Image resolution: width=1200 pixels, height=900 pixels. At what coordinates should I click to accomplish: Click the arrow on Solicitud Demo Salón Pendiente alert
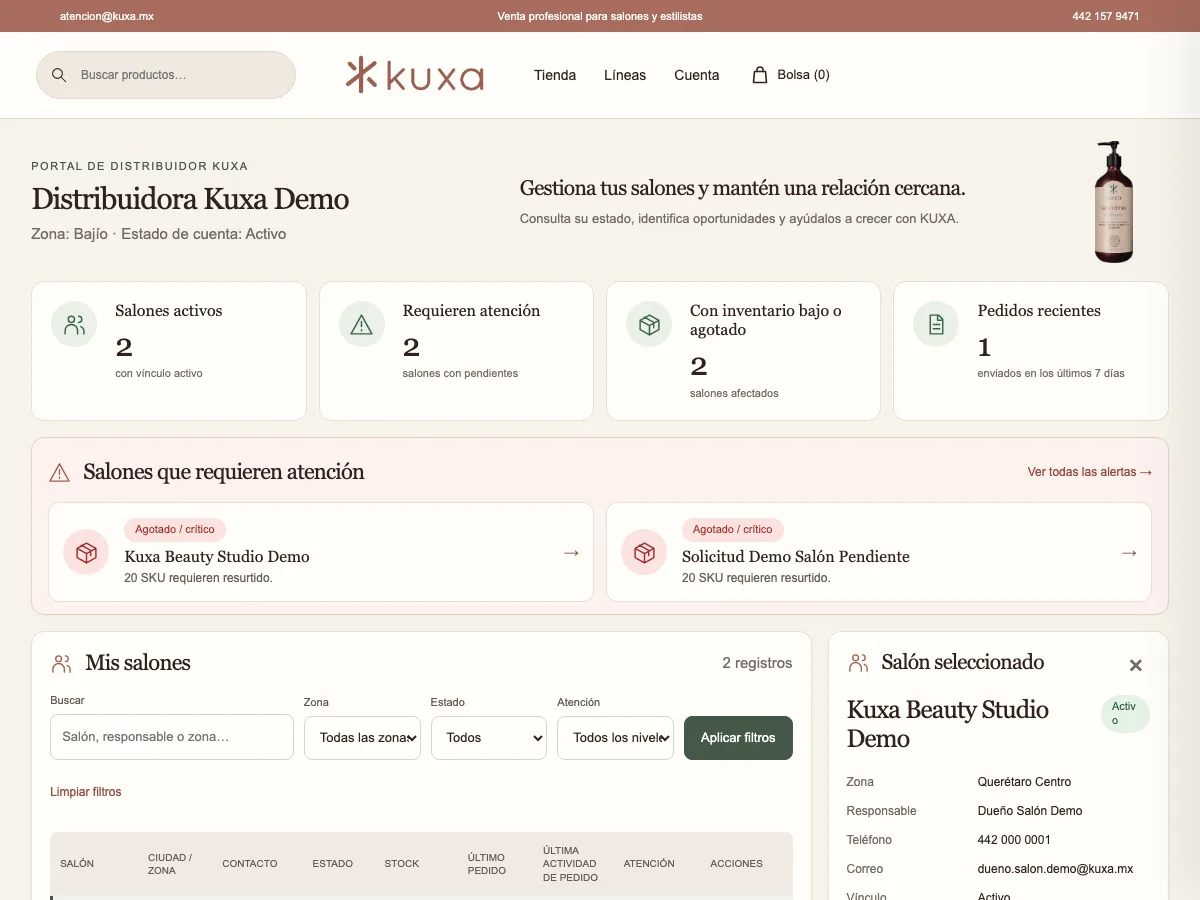pyautogui.click(x=1129, y=552)
